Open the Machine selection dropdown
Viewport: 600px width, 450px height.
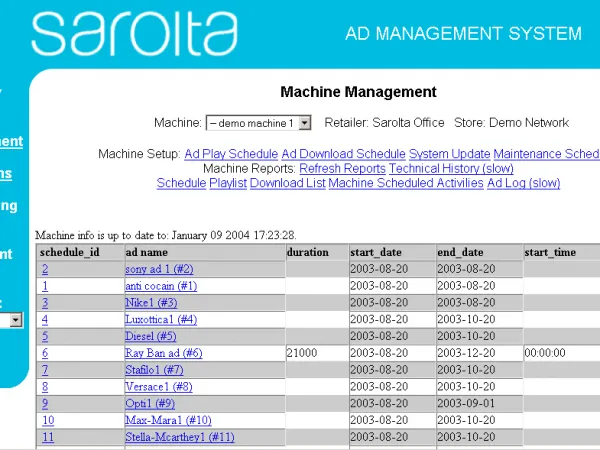[258, 123]
